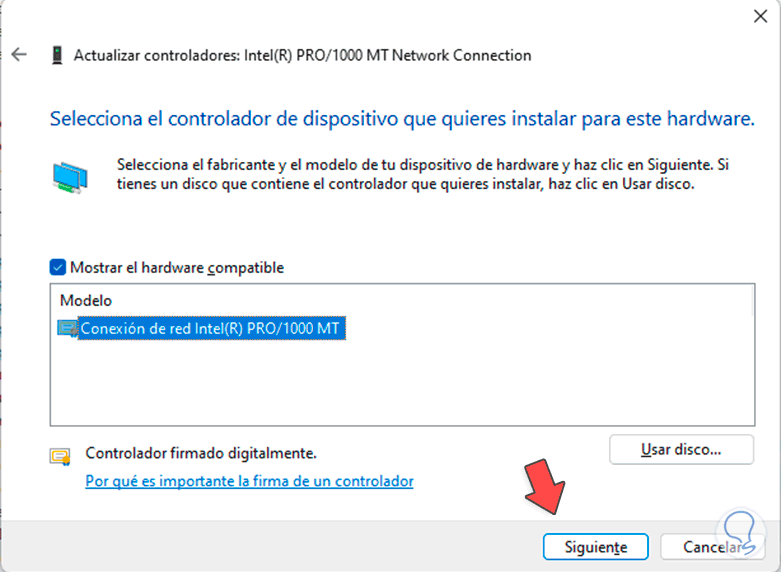Open link about driver signature importance
Viewport: 781px width, 572px height.
249,481
